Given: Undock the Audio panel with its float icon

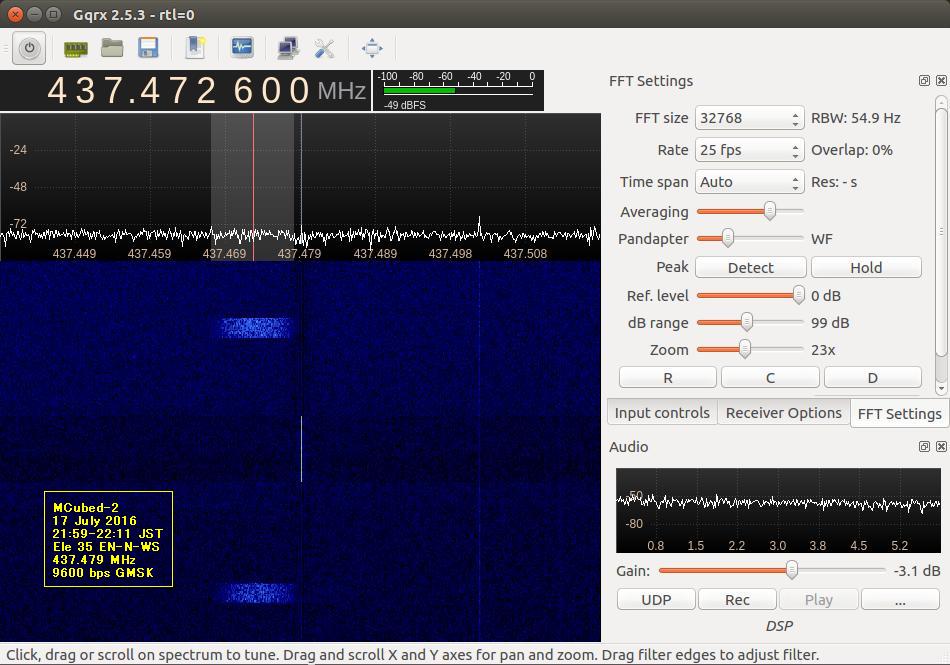Looking at the screenshot, I should point(924,446).
